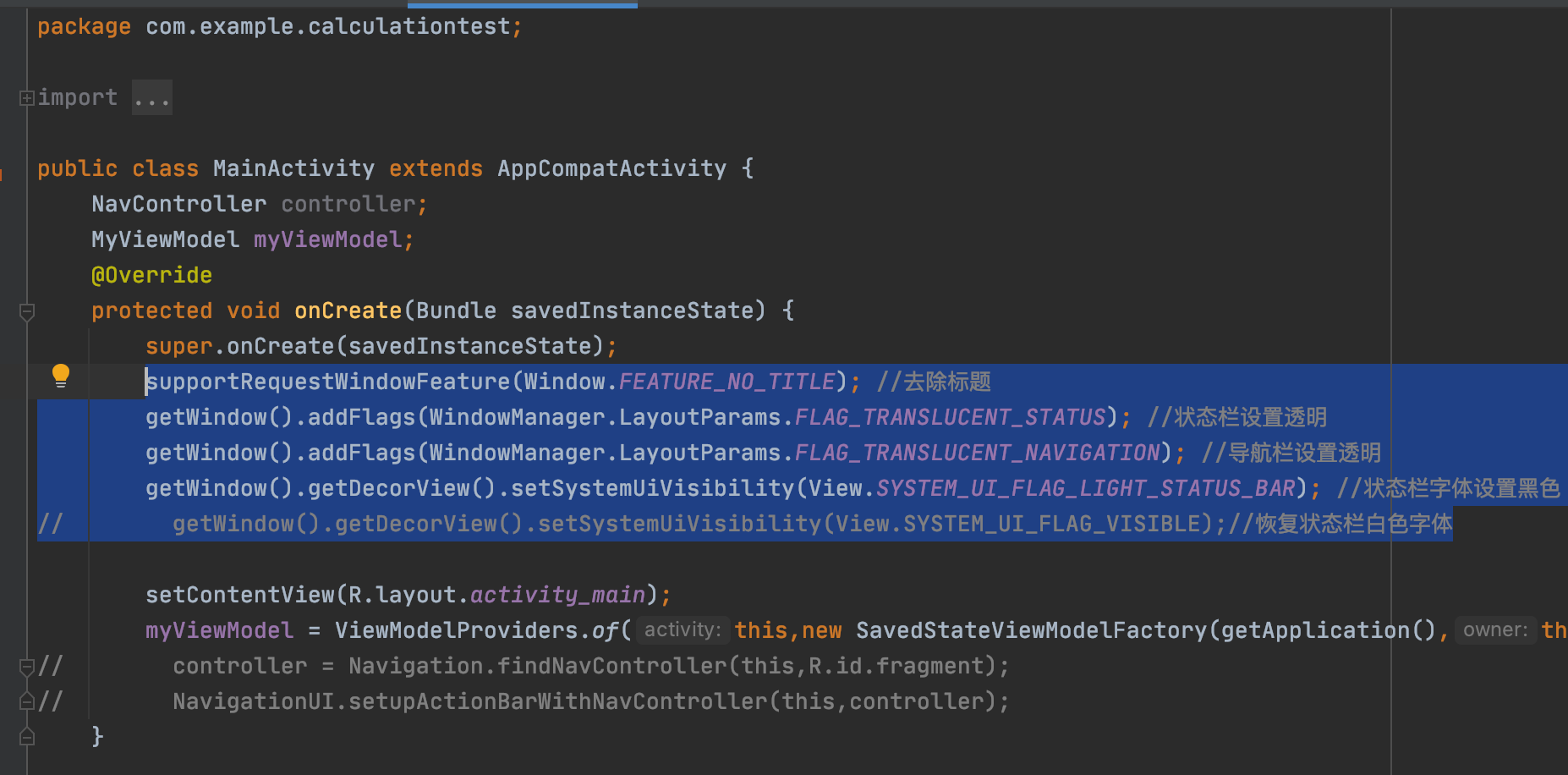
Task: Click supportRequestWindowFeature method call
Action: tap(328, 382)
